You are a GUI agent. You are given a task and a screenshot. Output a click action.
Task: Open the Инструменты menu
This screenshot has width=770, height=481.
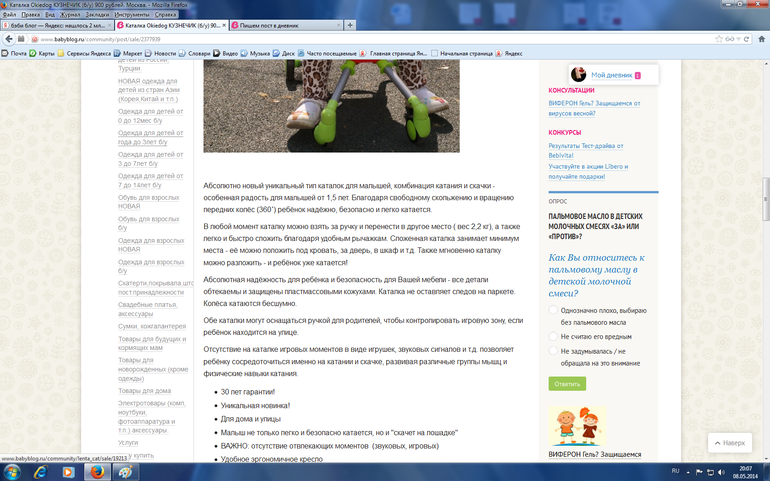coord(132,15)
